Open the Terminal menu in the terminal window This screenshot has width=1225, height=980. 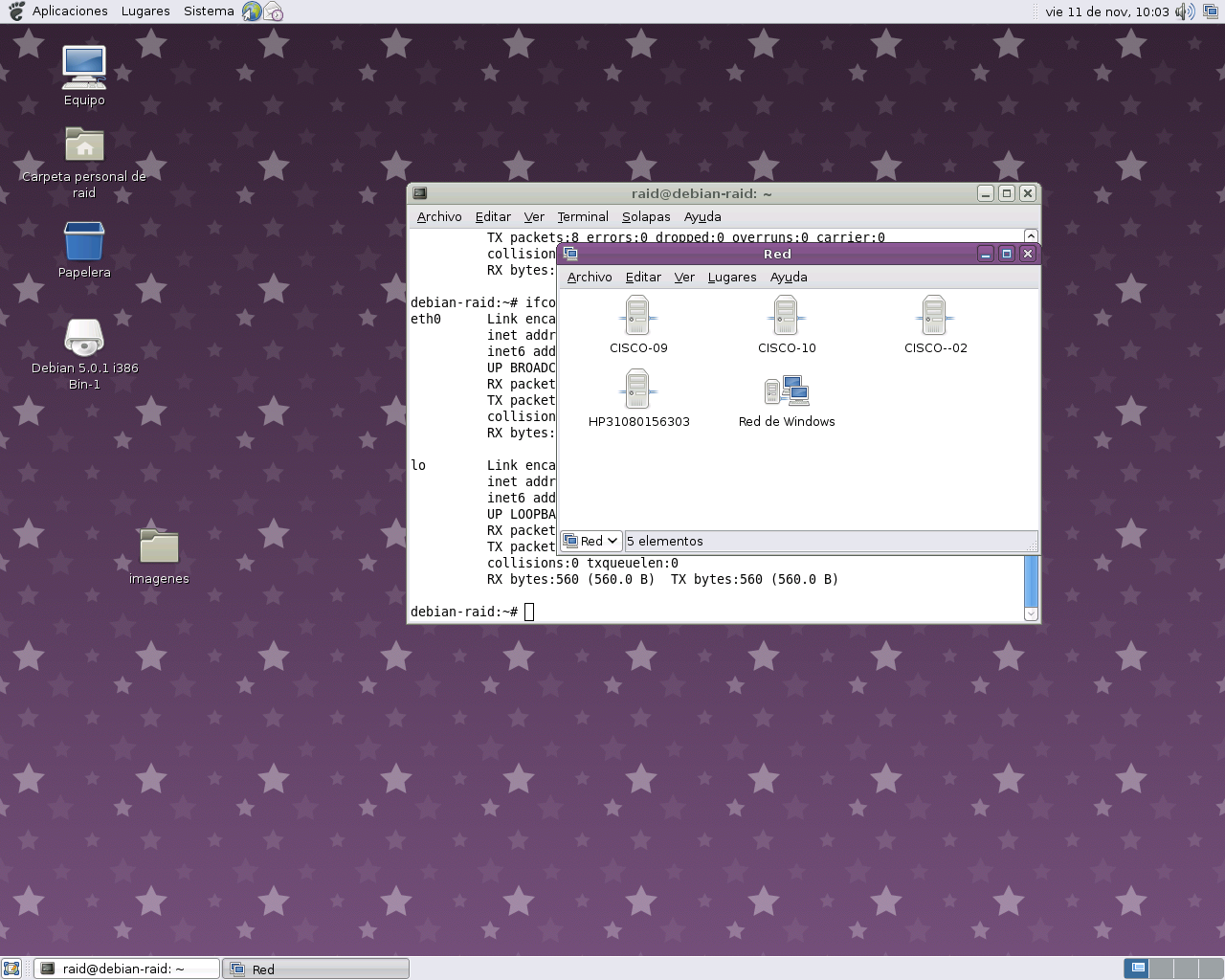pyautogui.click(x=582, y=216)
